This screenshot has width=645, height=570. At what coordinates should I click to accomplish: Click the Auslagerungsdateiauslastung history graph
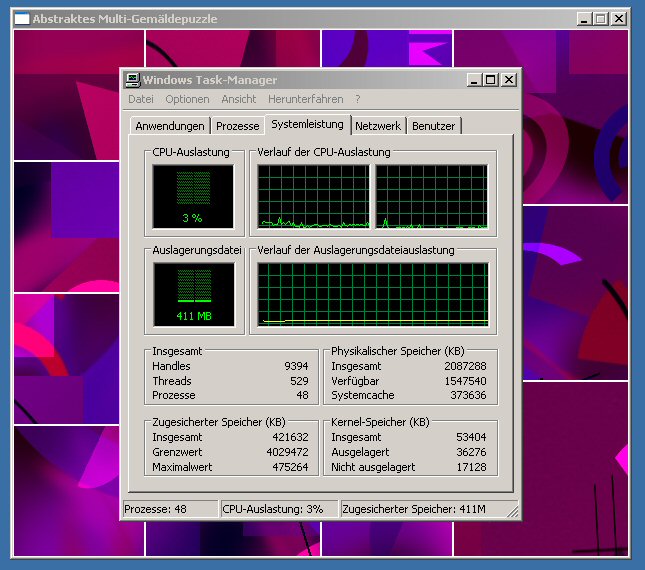coord(373,294)
